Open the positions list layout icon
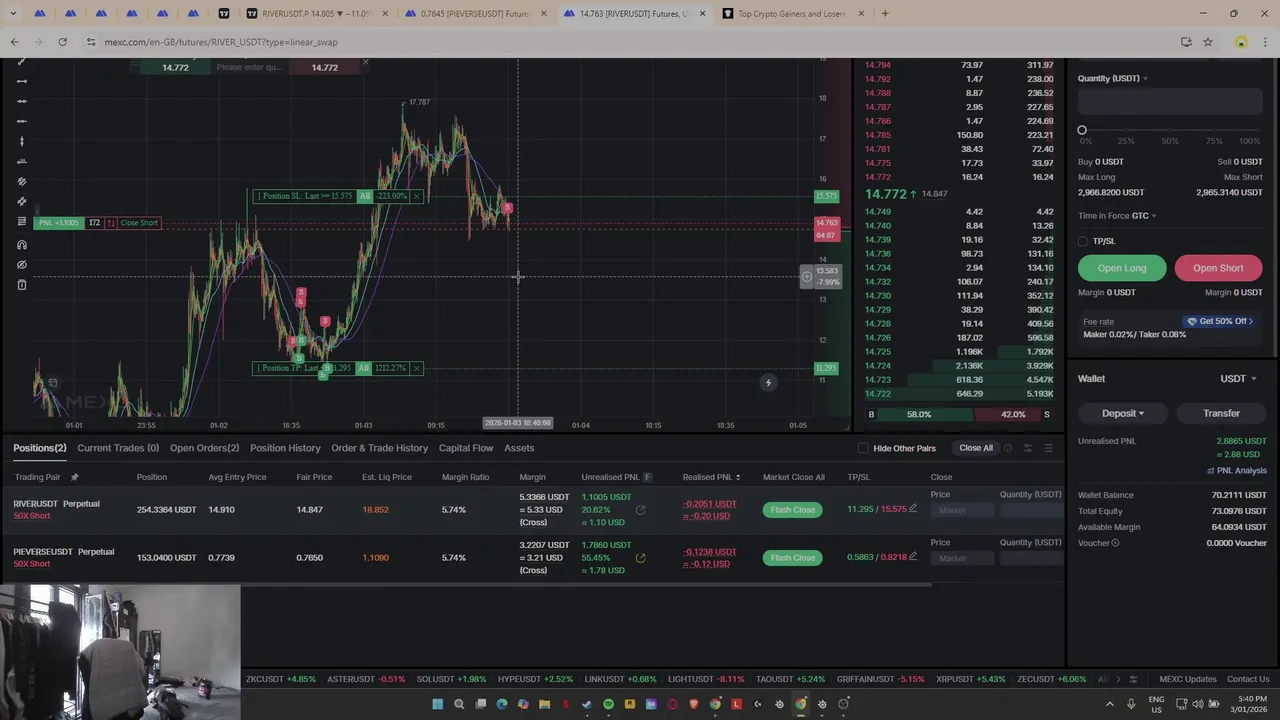This screenshot has width=1280, height=720. (x=1048, y=448)
